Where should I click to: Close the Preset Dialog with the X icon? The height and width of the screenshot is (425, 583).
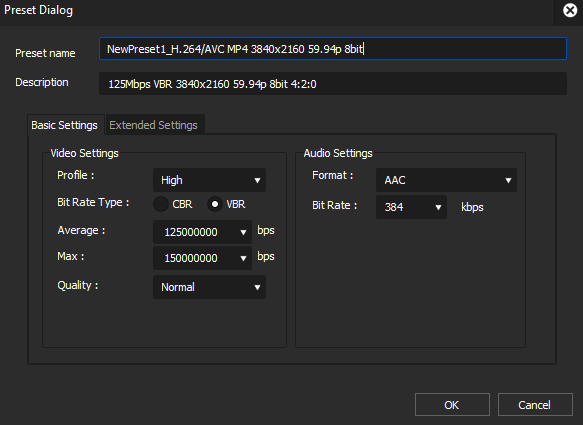coord(570,10)
